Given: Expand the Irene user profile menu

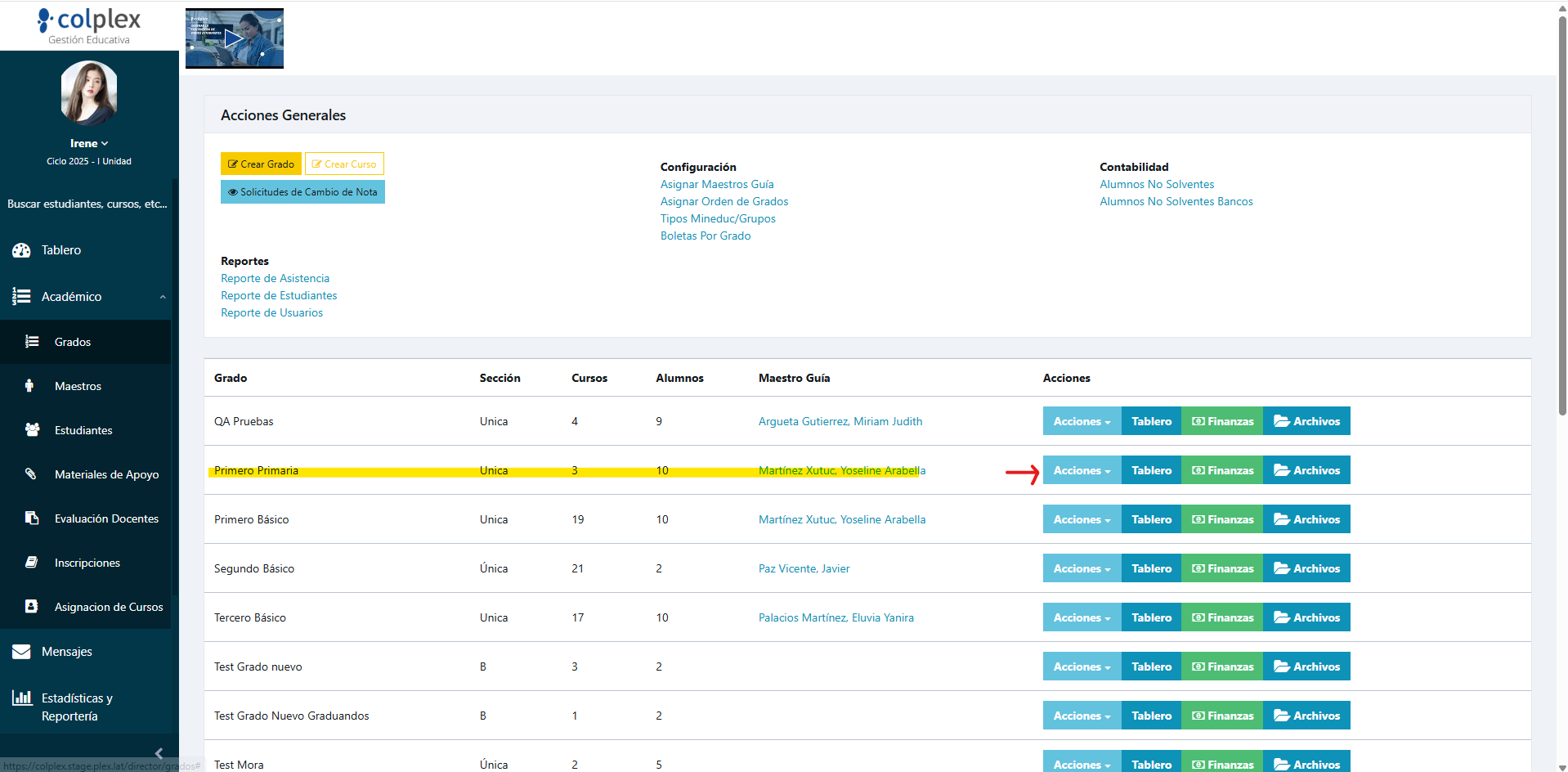Looking at the screenshot, I should pos(88,143).
